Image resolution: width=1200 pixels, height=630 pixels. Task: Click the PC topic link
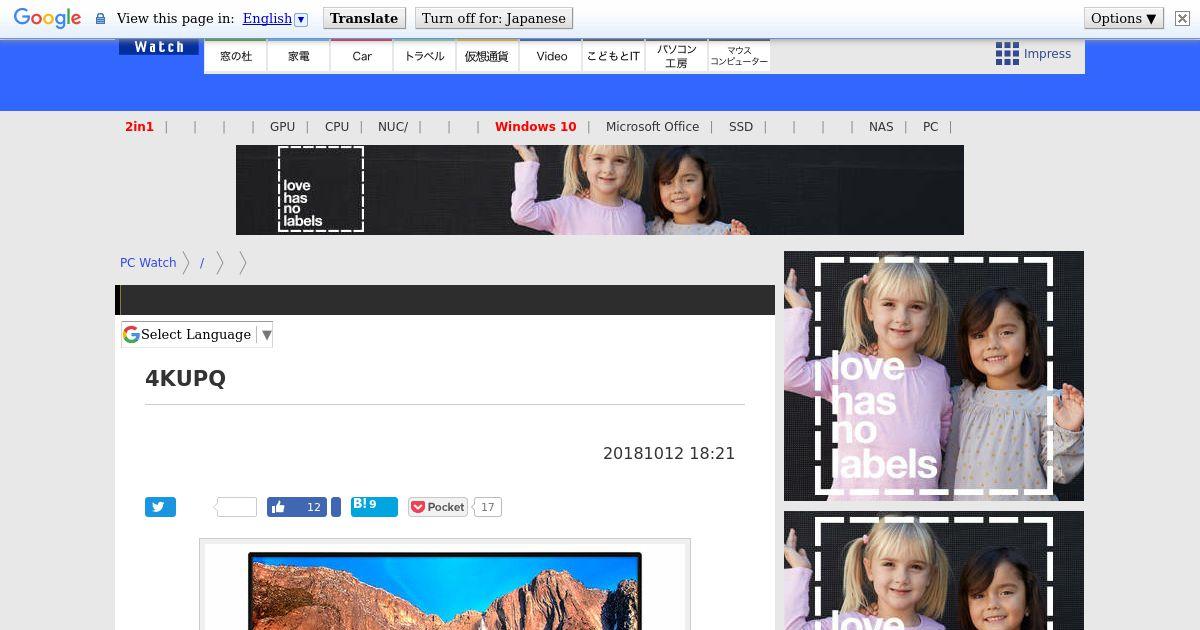(x=931, y=127)
